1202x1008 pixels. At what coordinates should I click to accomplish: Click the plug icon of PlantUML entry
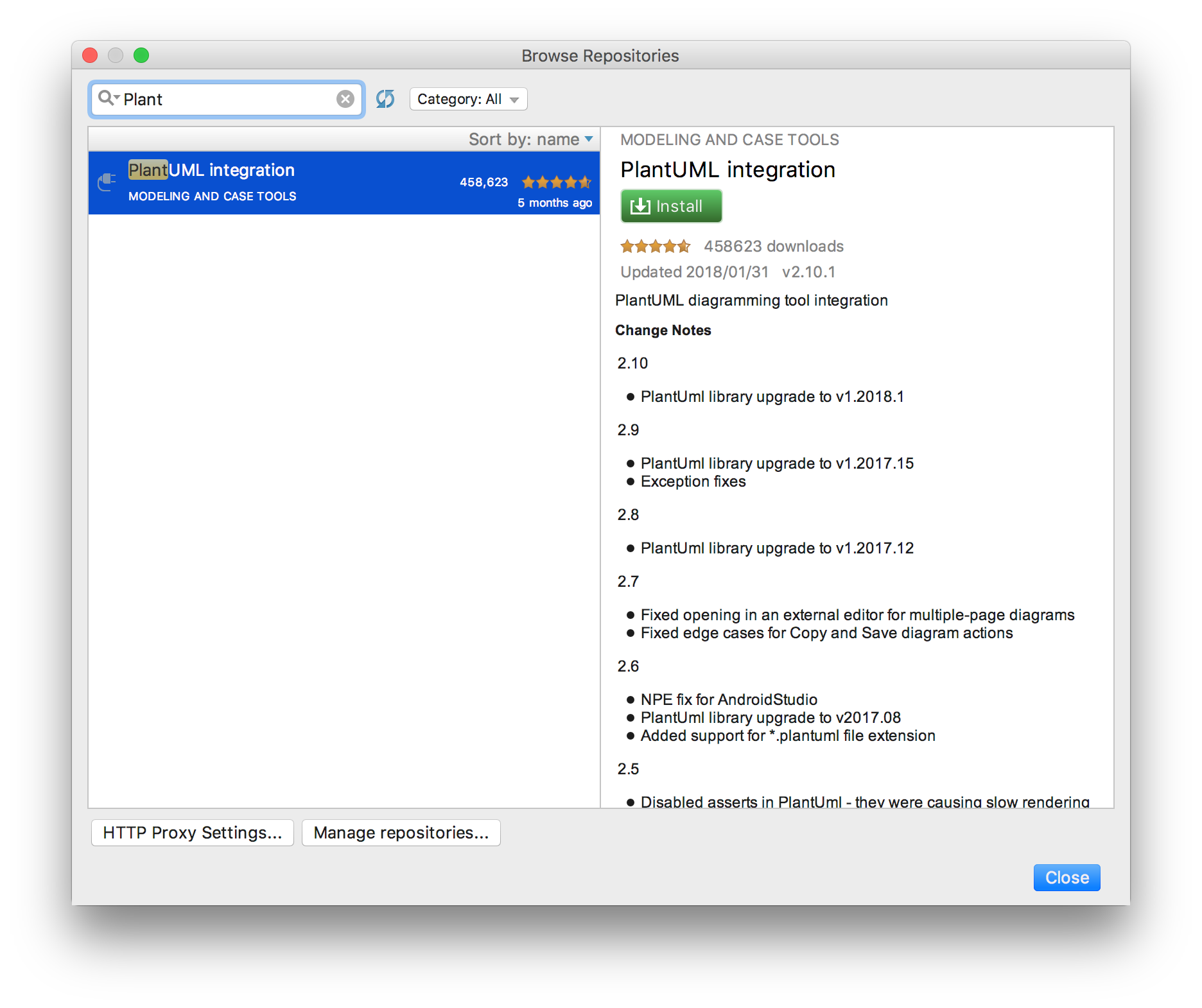[107, 182]
